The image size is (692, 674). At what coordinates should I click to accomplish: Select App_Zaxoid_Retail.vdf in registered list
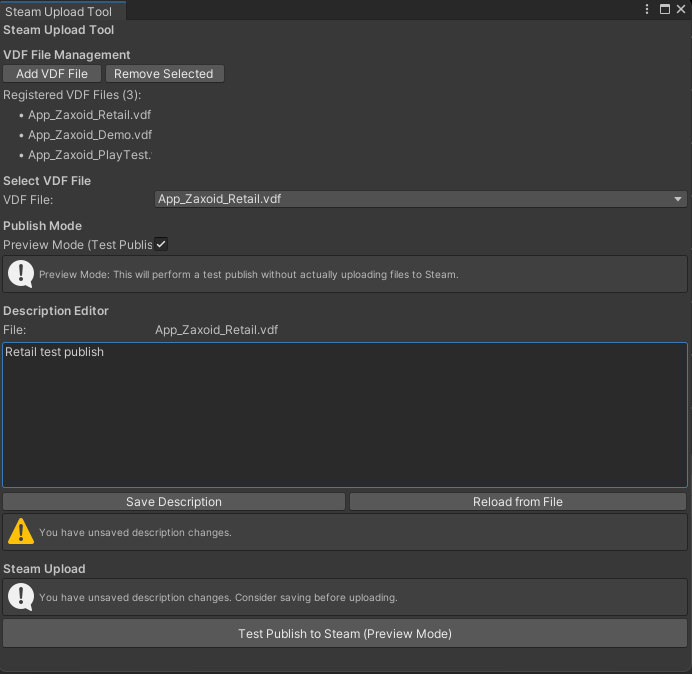point(90,115)
